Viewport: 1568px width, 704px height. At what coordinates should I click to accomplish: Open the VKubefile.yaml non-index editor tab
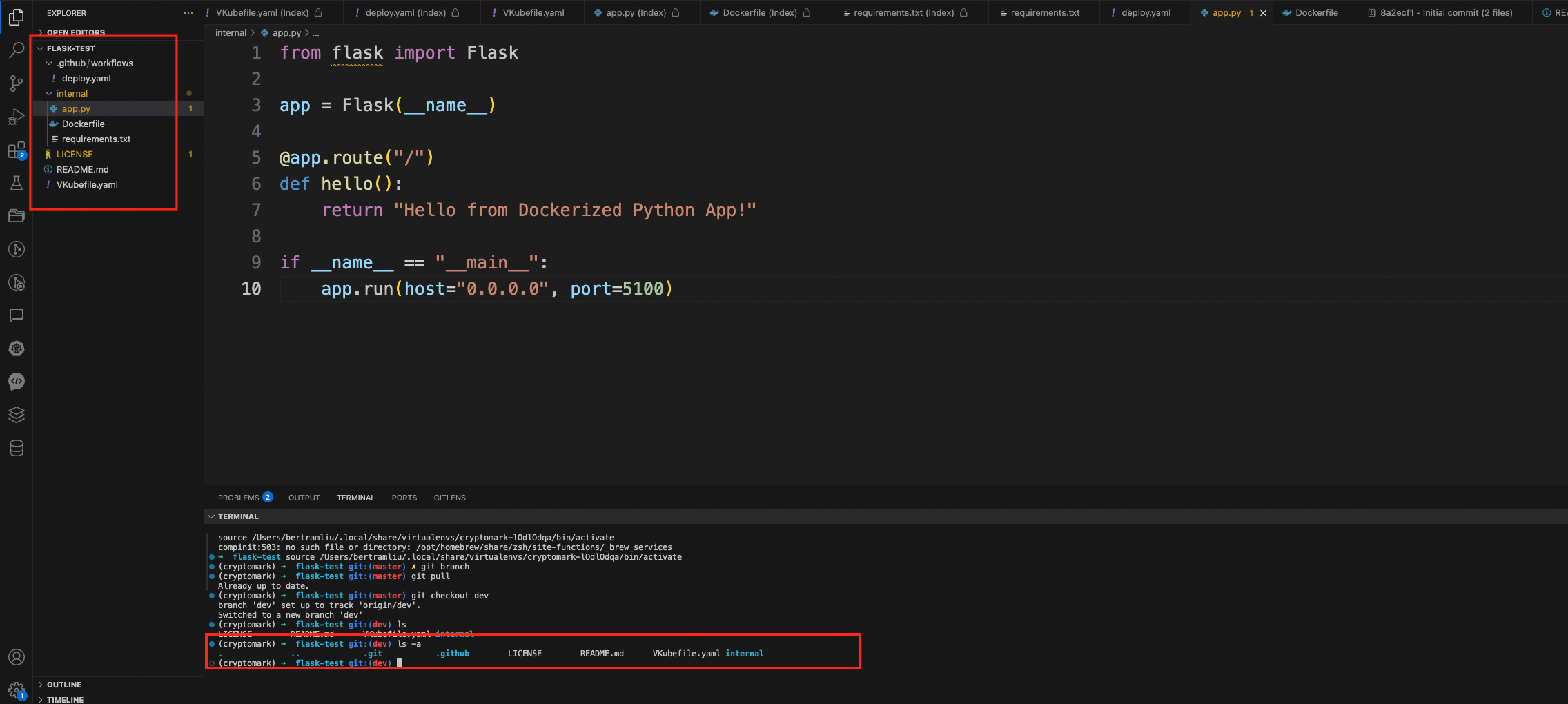click(533, 12)
